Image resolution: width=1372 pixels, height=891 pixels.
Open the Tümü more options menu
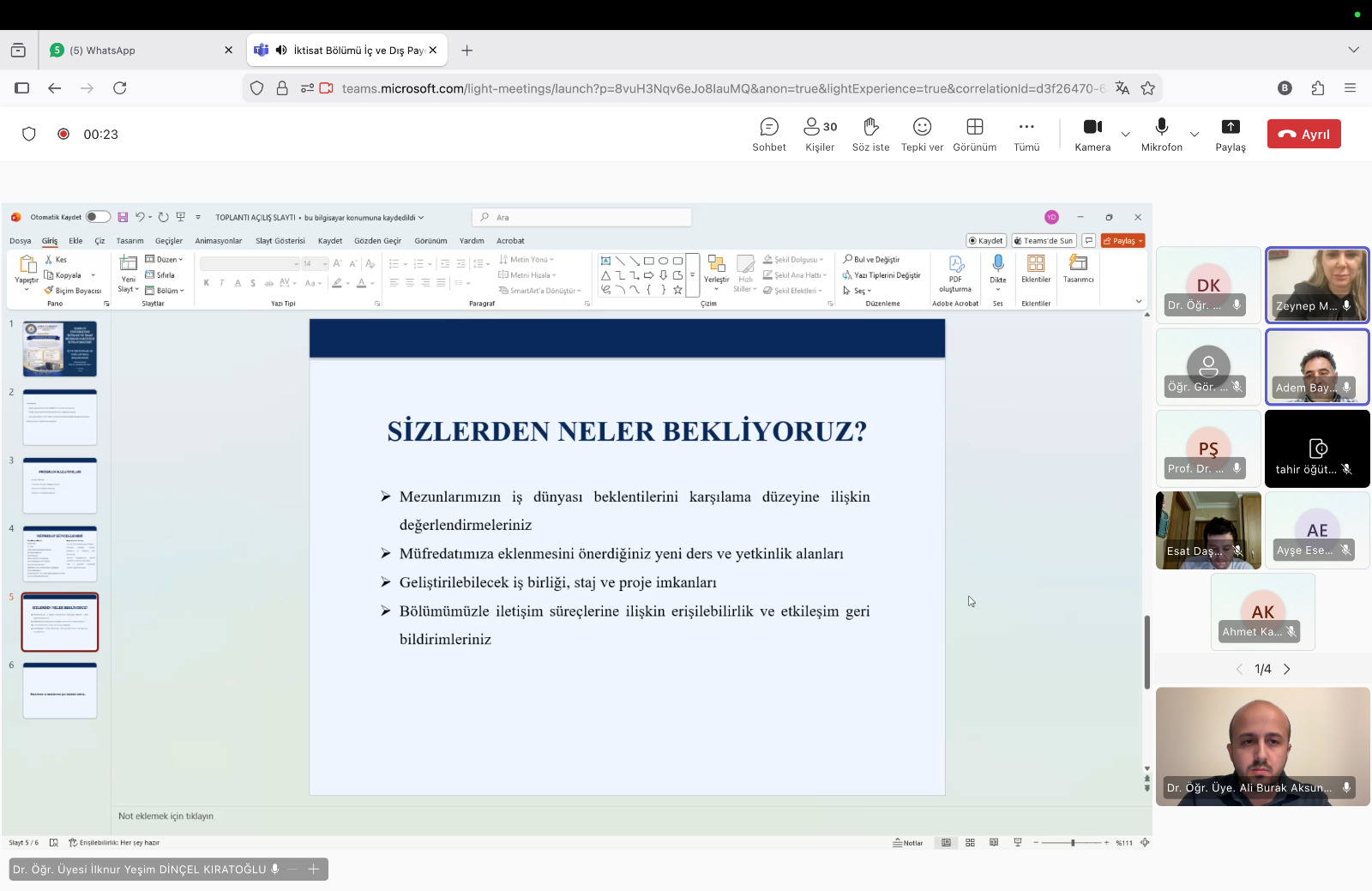[x=1026, y=135]
